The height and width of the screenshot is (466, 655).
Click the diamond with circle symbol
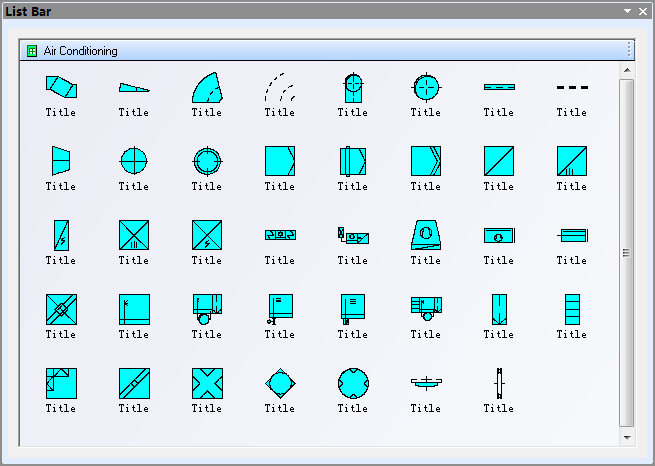279,383
